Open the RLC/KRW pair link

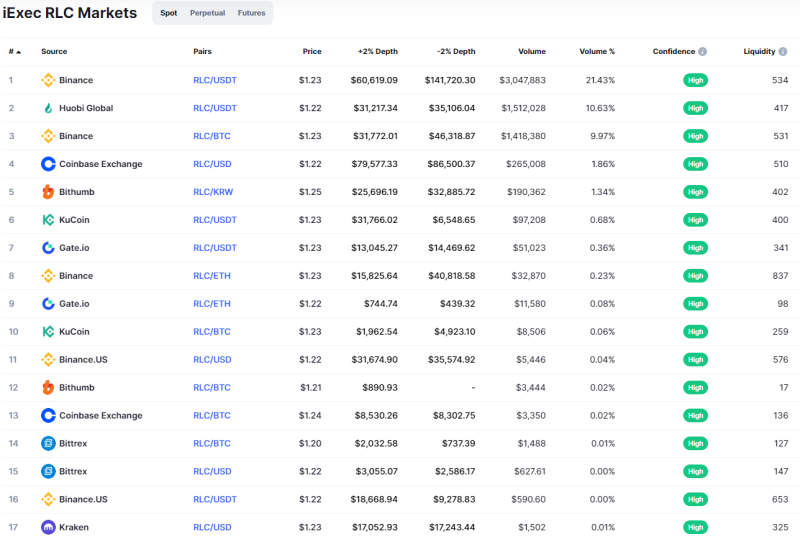tap(213, 192)
